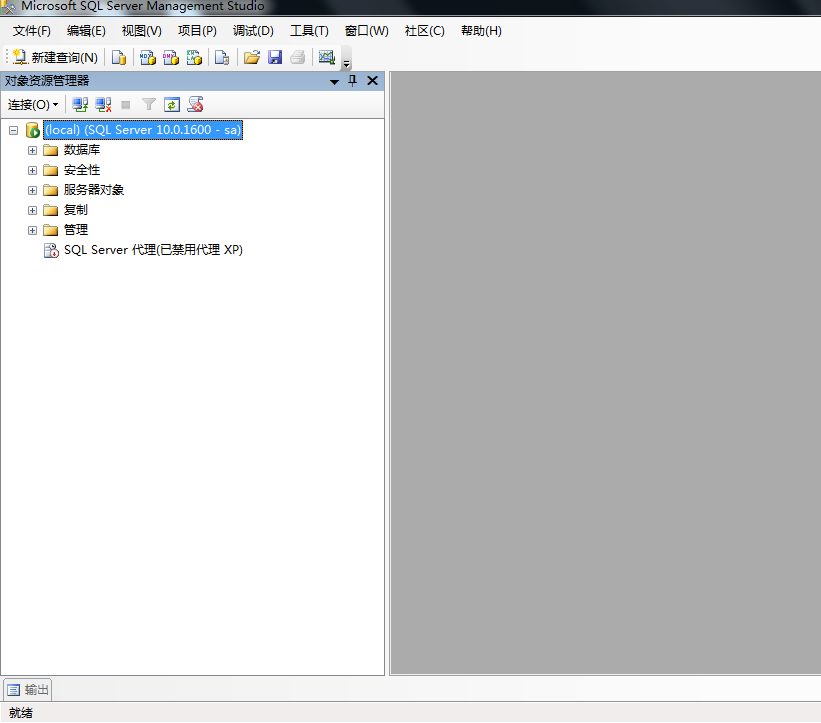Open a Database Engine Query icon
The image size is (821, 723).
tap(119, 57)
